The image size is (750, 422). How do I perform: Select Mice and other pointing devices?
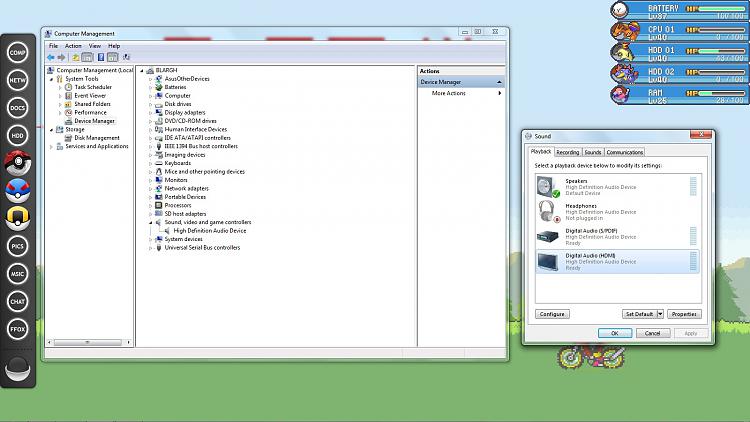pos(204,172)
